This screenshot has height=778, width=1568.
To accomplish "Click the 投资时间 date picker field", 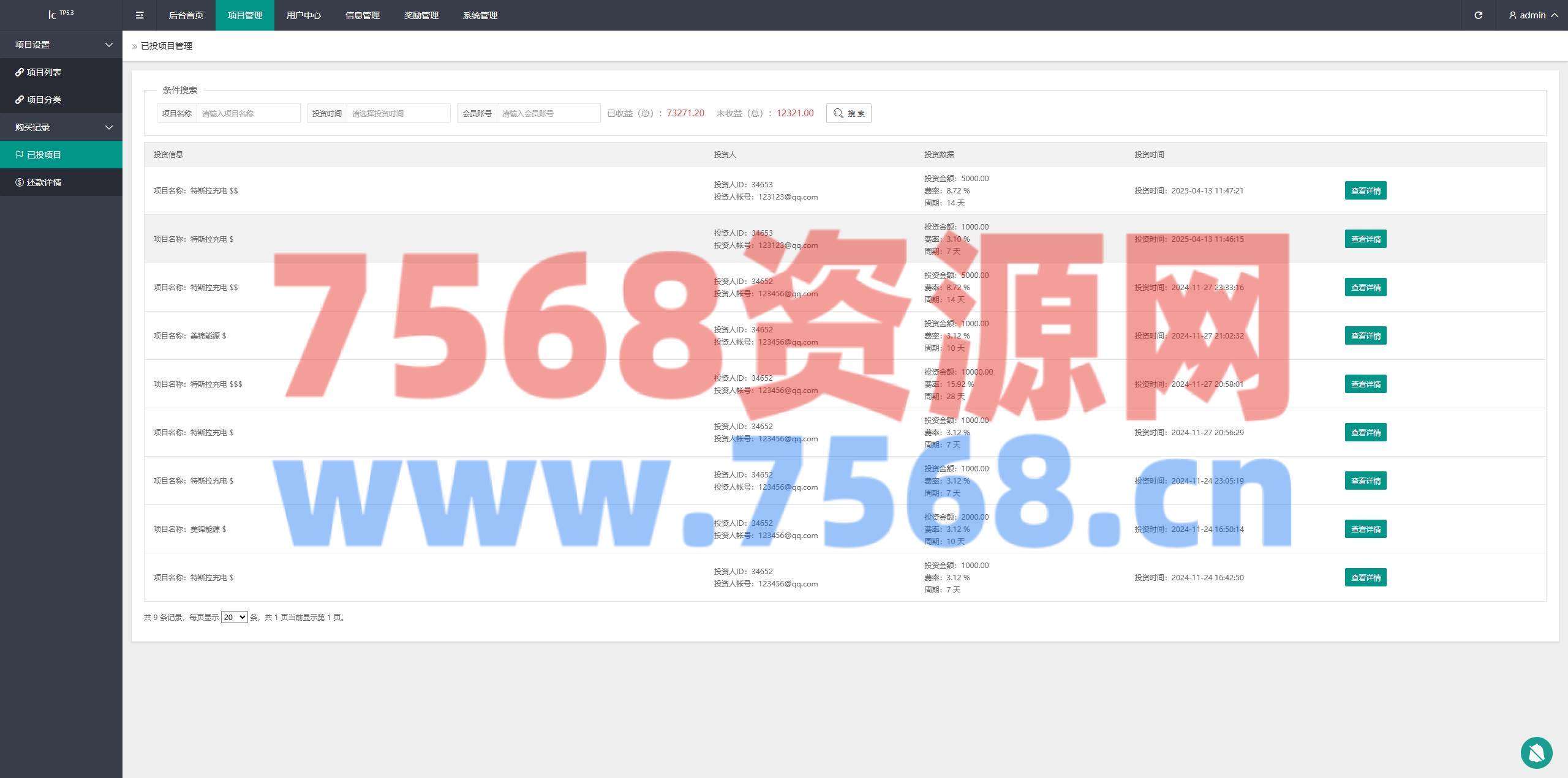I will 398,113.
